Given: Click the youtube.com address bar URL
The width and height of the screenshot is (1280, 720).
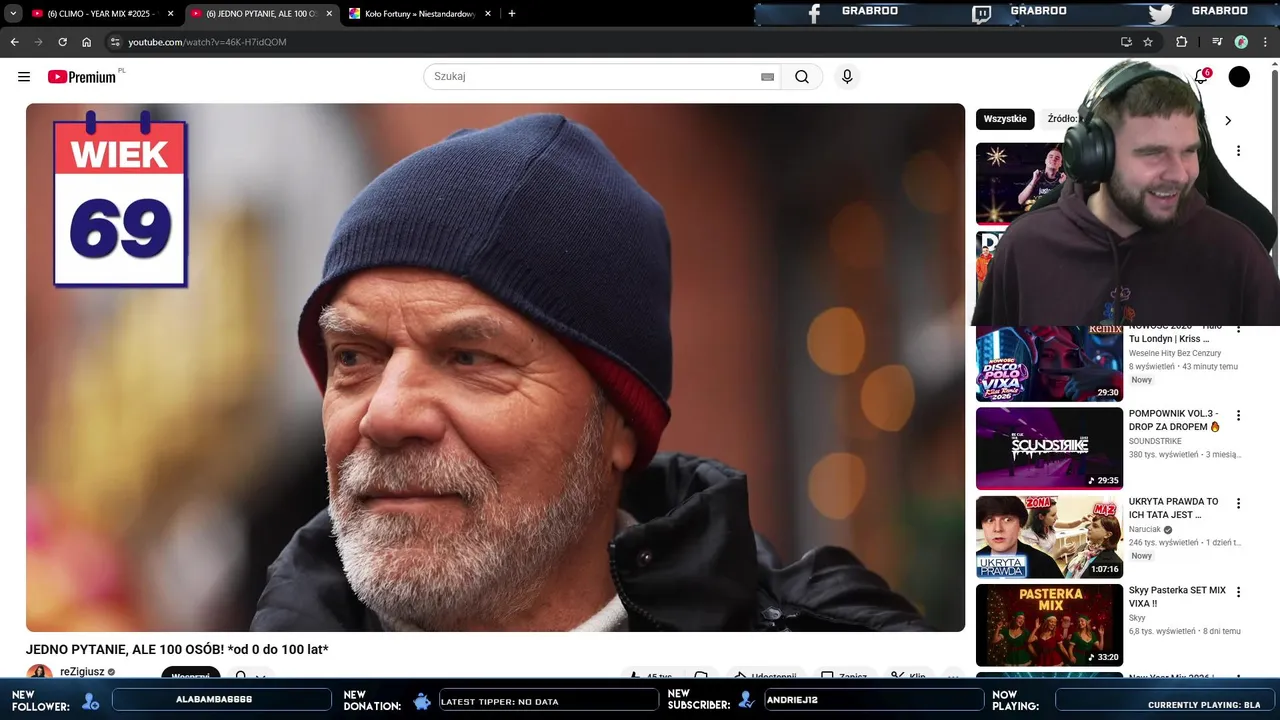Looking at the screenshot, I should (x=207, y=42).
